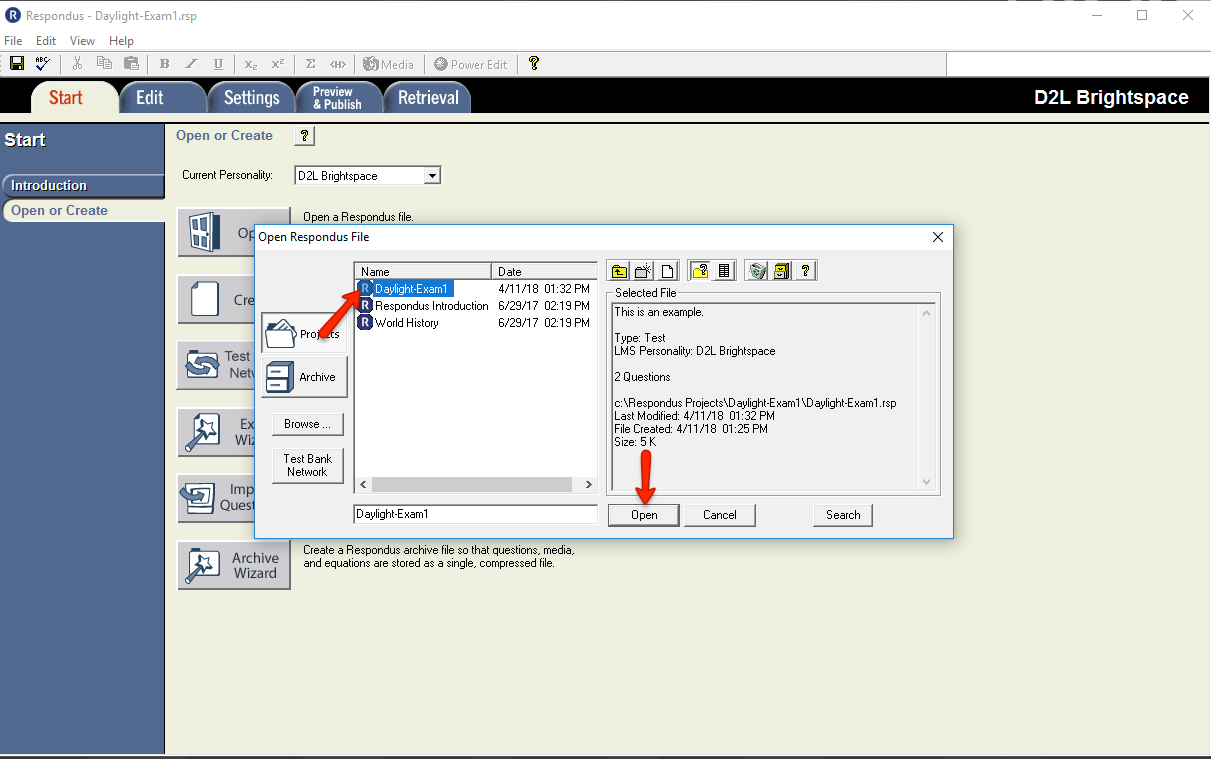Click the yellow help question mark in toolbar
The height and width of the screenshot is (759, 1211).
(534, 63)
